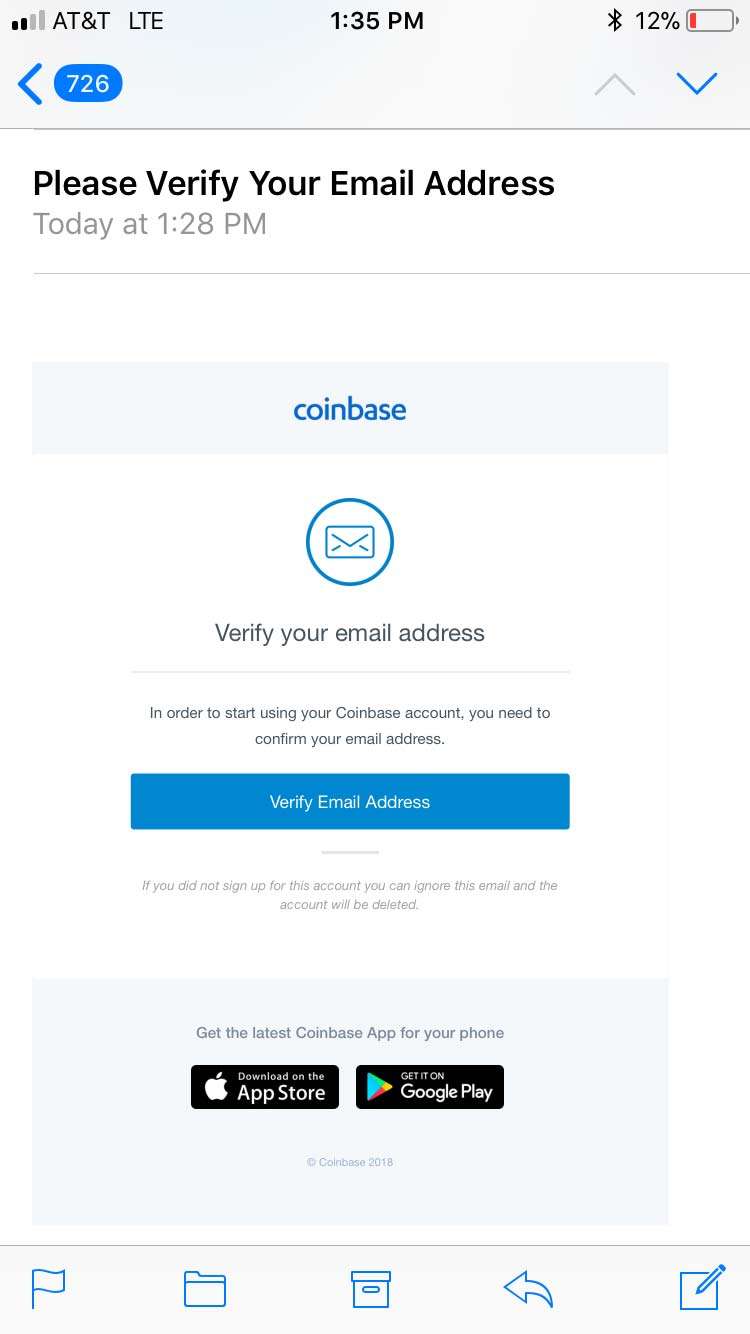Open reply options with the arrow icon
This screenshot has width=750, height=1334.
pos(528,1288)
